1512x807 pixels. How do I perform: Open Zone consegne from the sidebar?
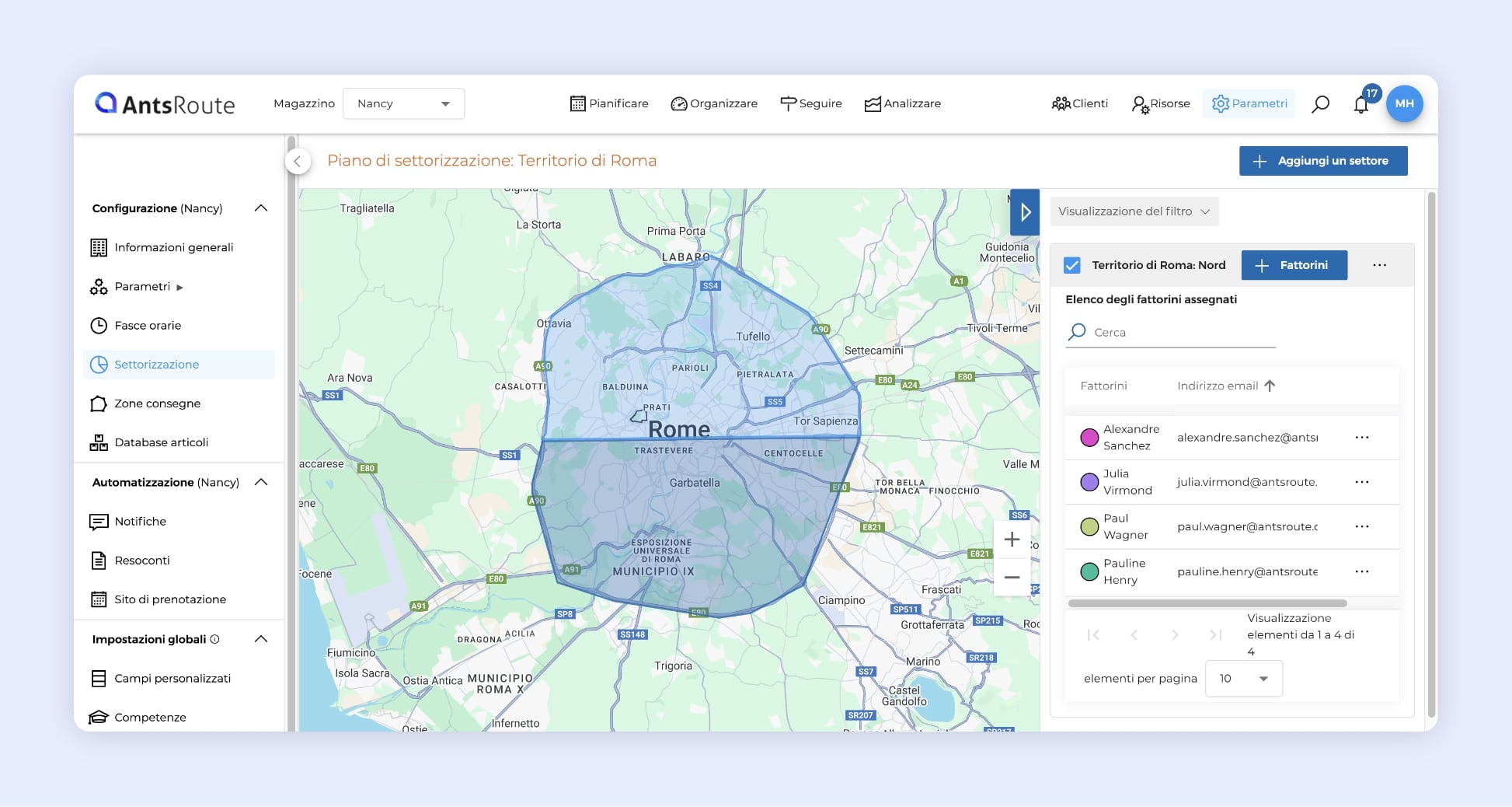[155, 403]
